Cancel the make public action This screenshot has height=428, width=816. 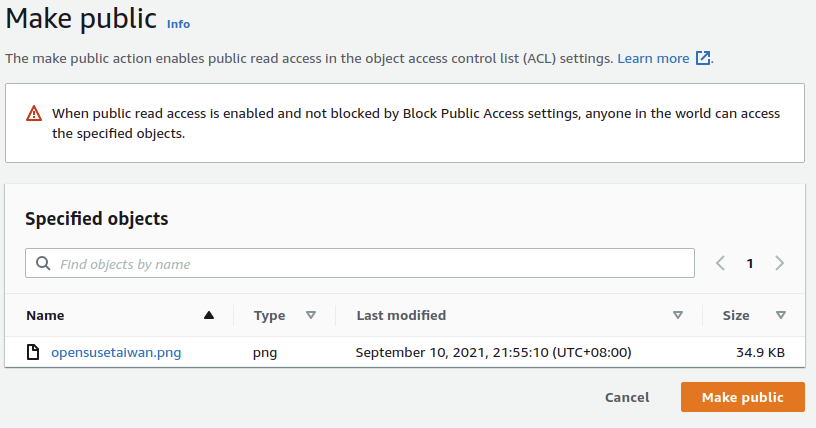(x=627, y=397)
